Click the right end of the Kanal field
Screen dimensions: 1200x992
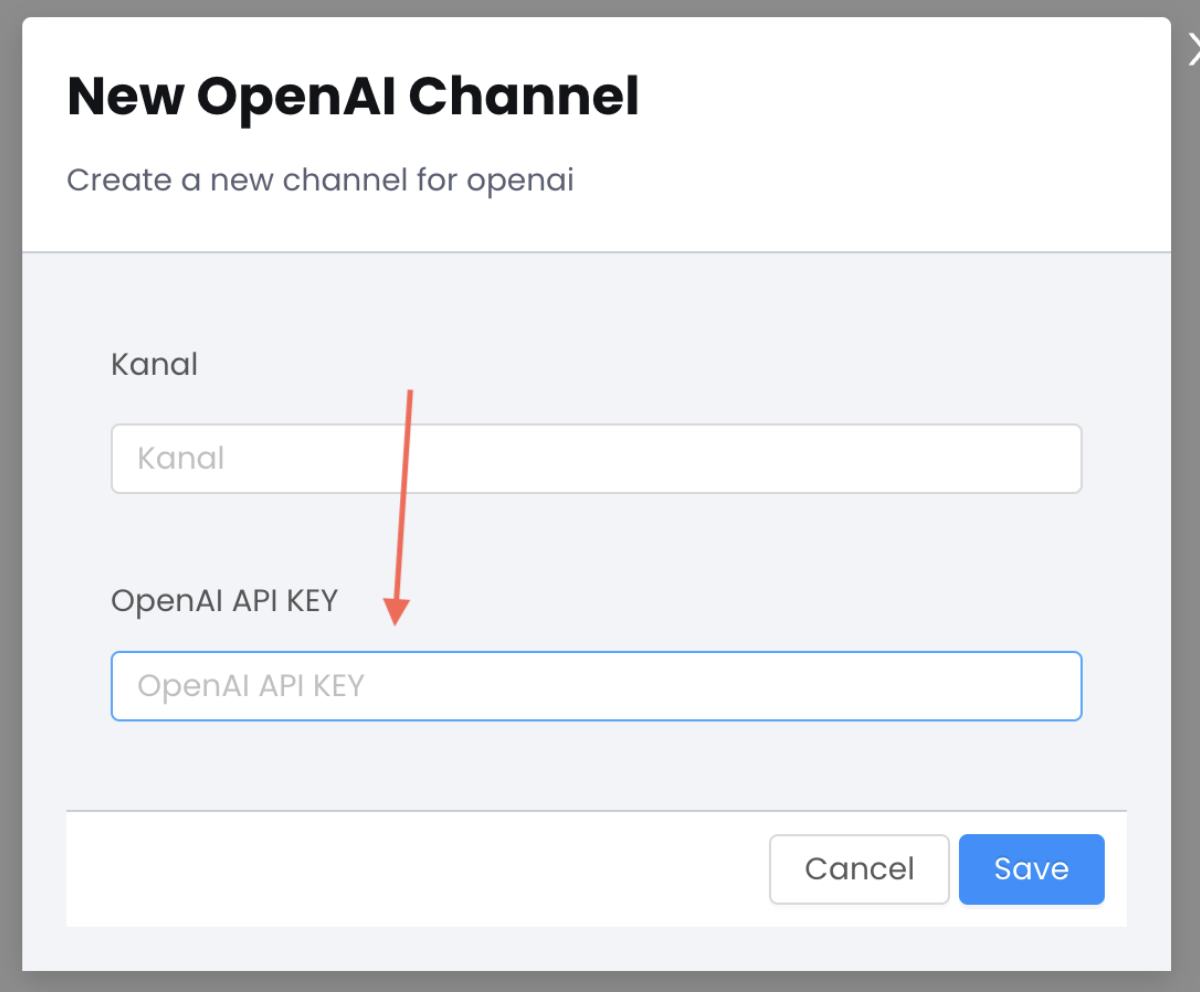(1060, 458)
